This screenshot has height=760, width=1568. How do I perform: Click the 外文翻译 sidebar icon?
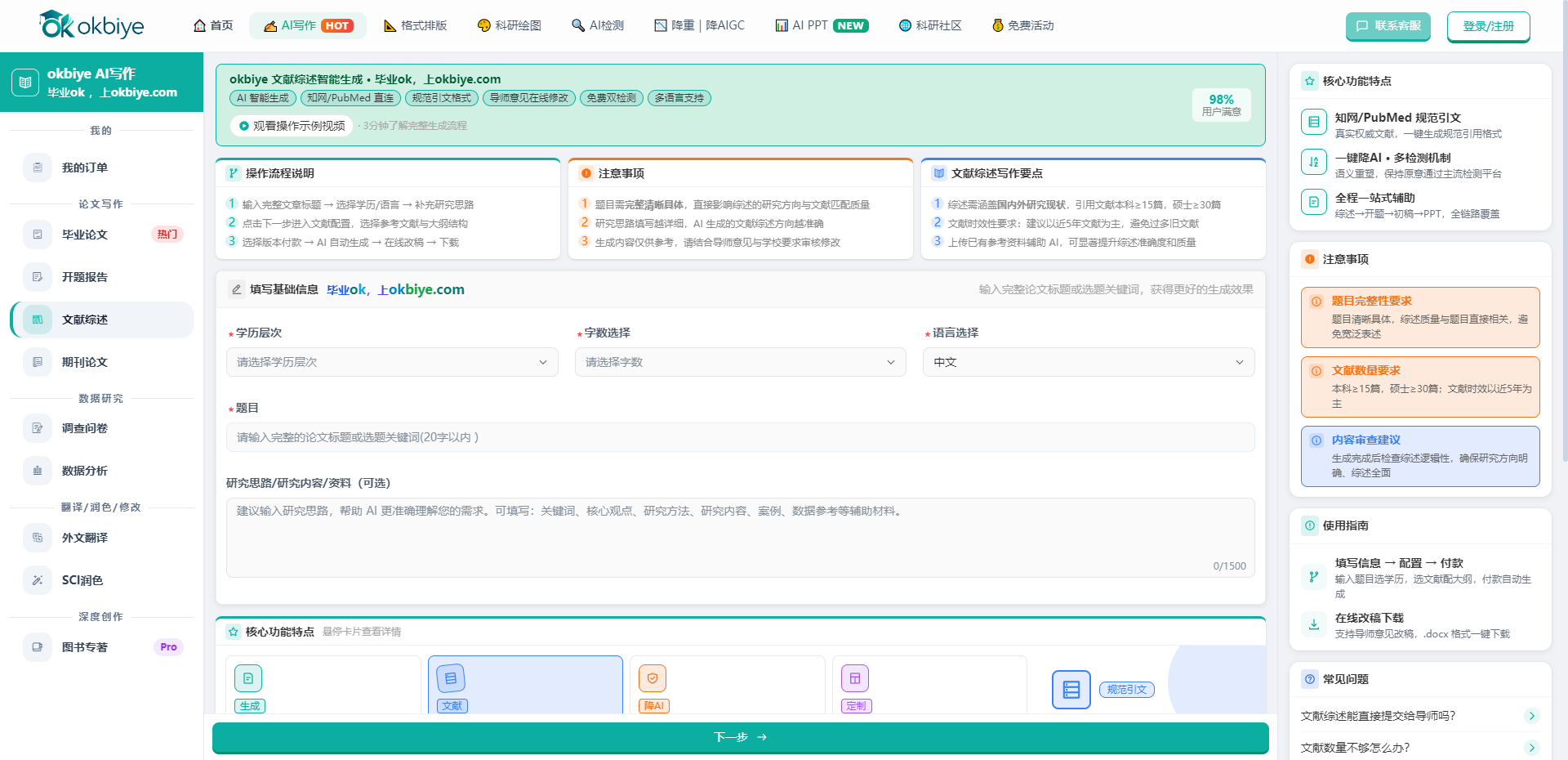click(38, 538)
